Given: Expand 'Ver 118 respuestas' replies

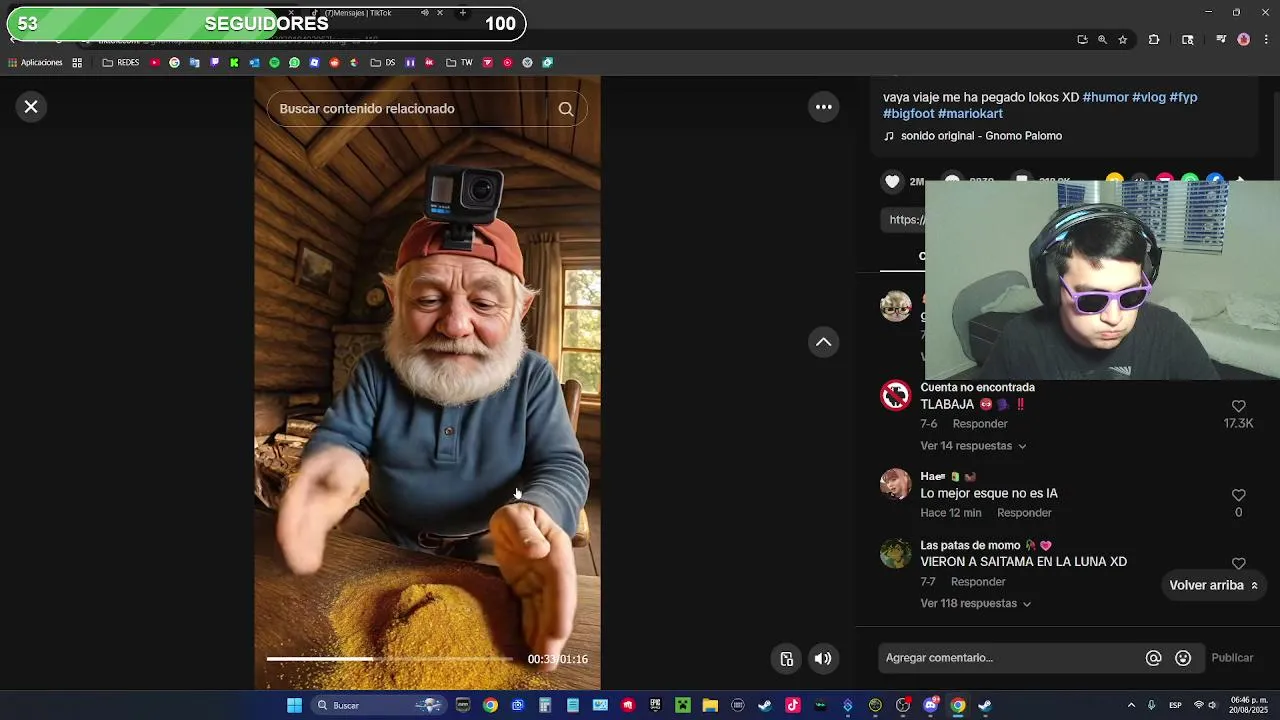Looking at the screenshot, I should 976,604.
